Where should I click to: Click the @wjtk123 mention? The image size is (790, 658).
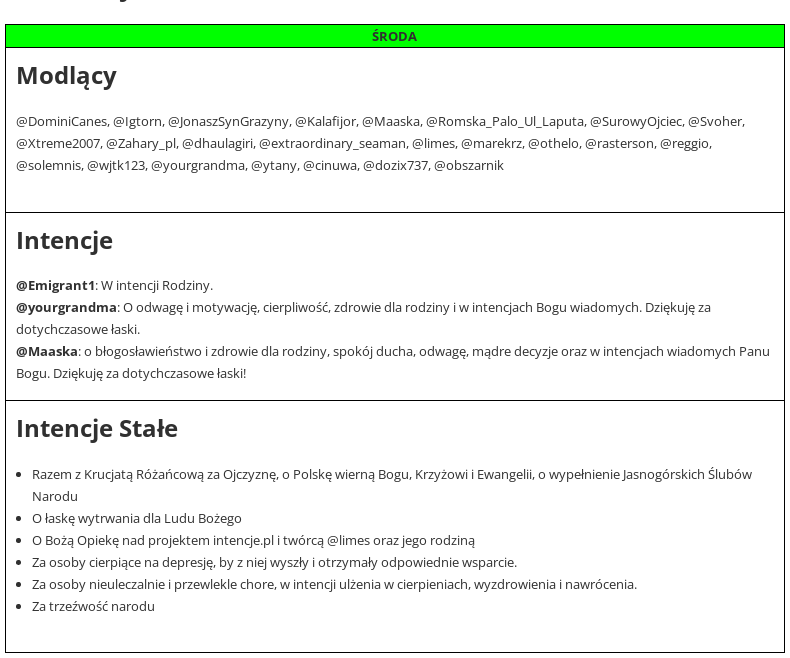tap(116, 166)
